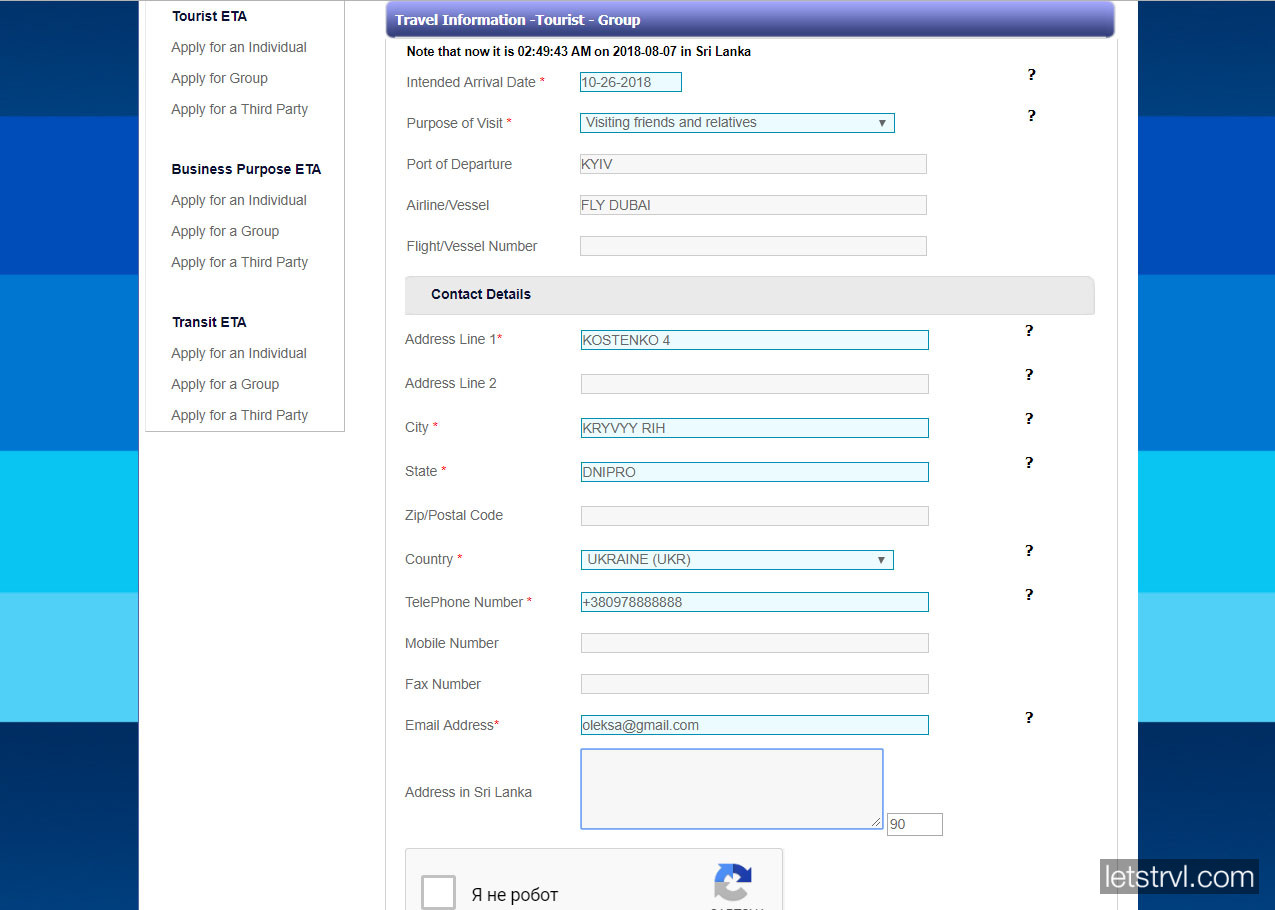This screenshot has width=1275, height=910.
Task: Click help question mark beside State field
Action: pyautogui.click(x=1029, y=463)
